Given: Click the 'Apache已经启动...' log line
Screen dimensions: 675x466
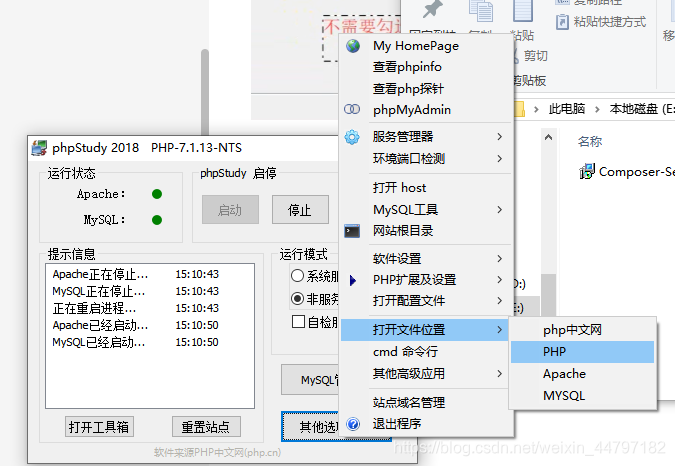Looking at the screenshot, I should [x=136, y=325].
